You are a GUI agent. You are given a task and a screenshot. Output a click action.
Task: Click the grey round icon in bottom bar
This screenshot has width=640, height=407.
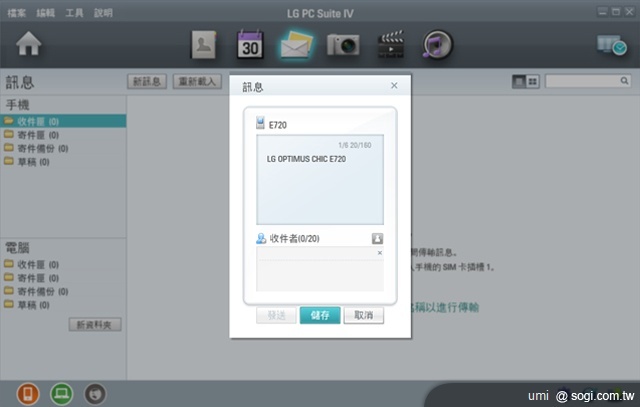coord(95,394)
